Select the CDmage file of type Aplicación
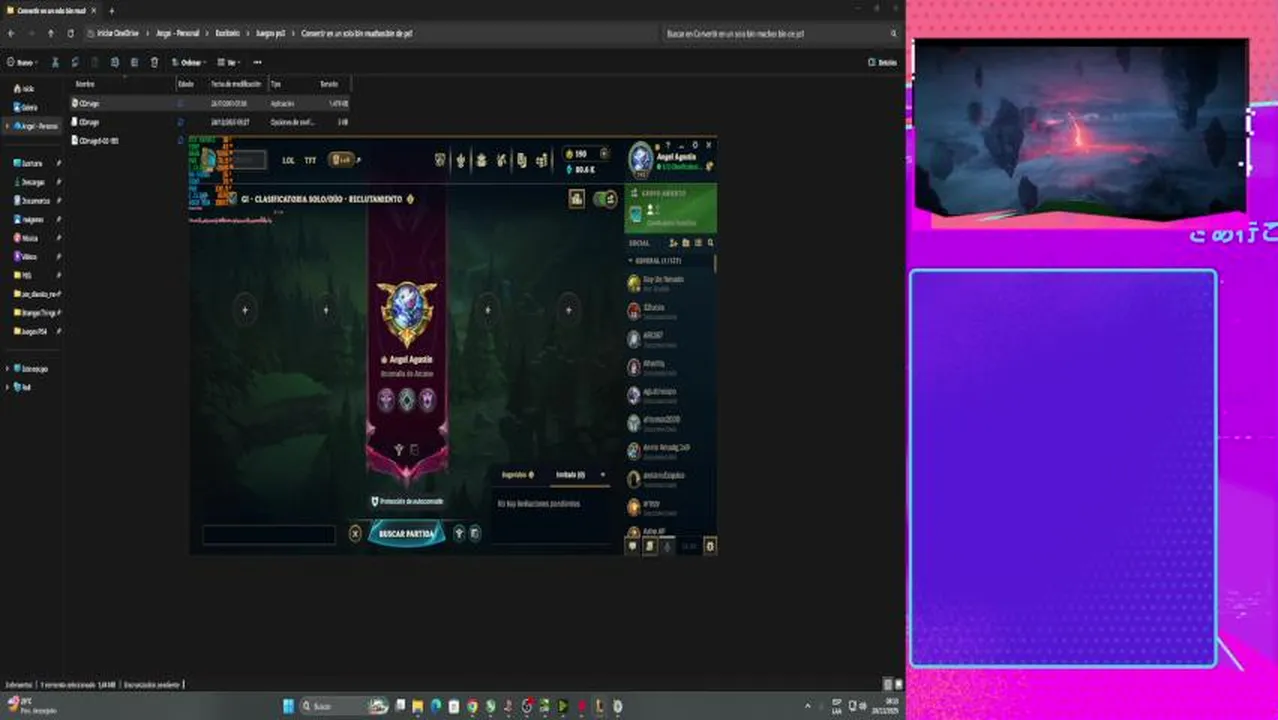Screen dimensions: 1278x720 pyautogui.click(x=209, y=103)
